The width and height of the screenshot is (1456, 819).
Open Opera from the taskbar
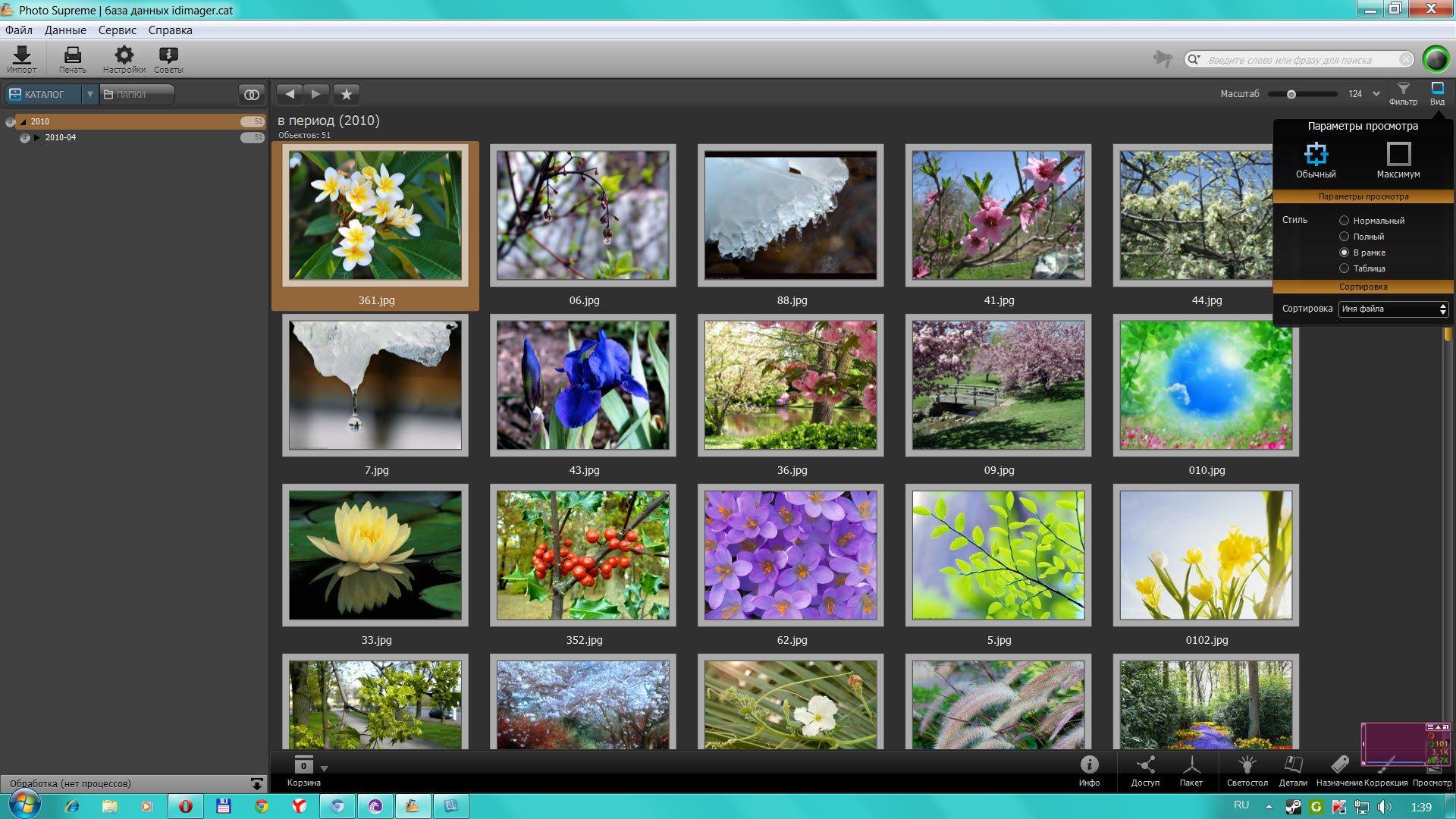(186, 806)
